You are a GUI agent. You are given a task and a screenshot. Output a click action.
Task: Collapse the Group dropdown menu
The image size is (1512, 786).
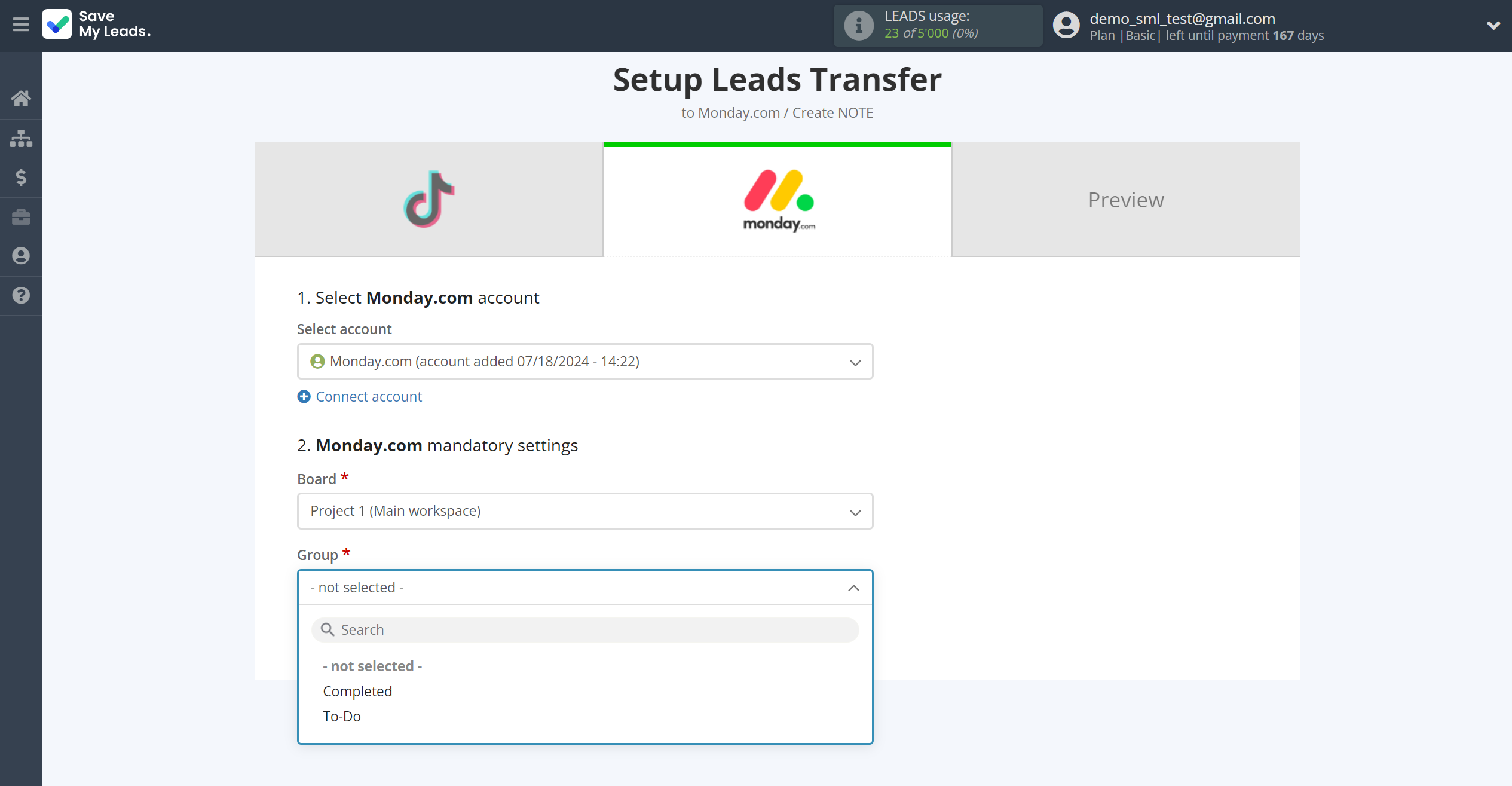pos(855,587)
